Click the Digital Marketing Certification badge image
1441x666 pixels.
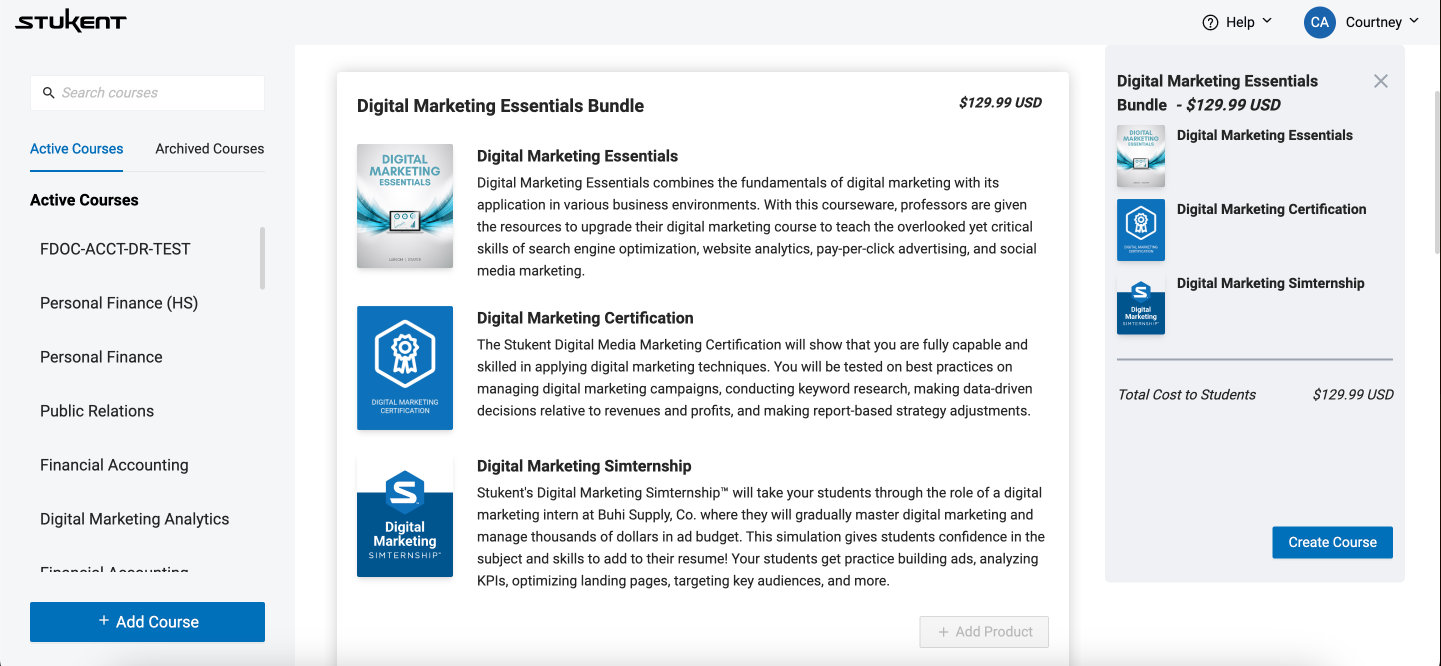(405, 368)
